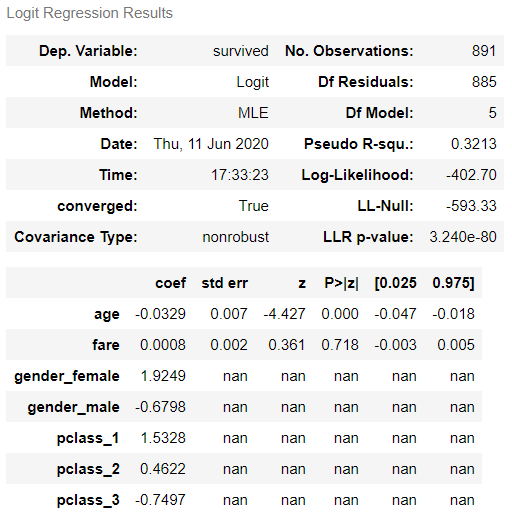Select the 'LL-Null:' label
Viewport: 512px width, 513px height.
(385, 206)
